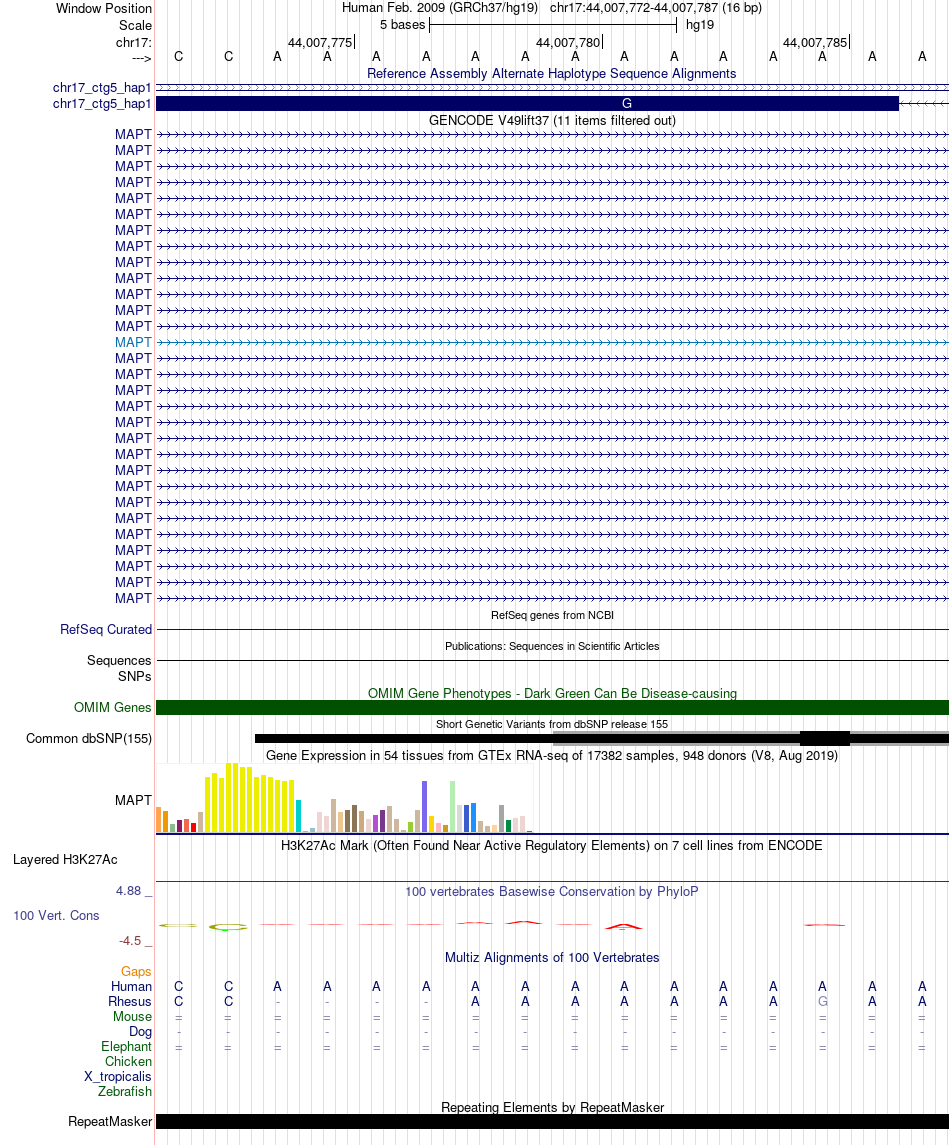Click the RepeatMasker track label
The image size is (950, 1145).
click(110, 1122)
